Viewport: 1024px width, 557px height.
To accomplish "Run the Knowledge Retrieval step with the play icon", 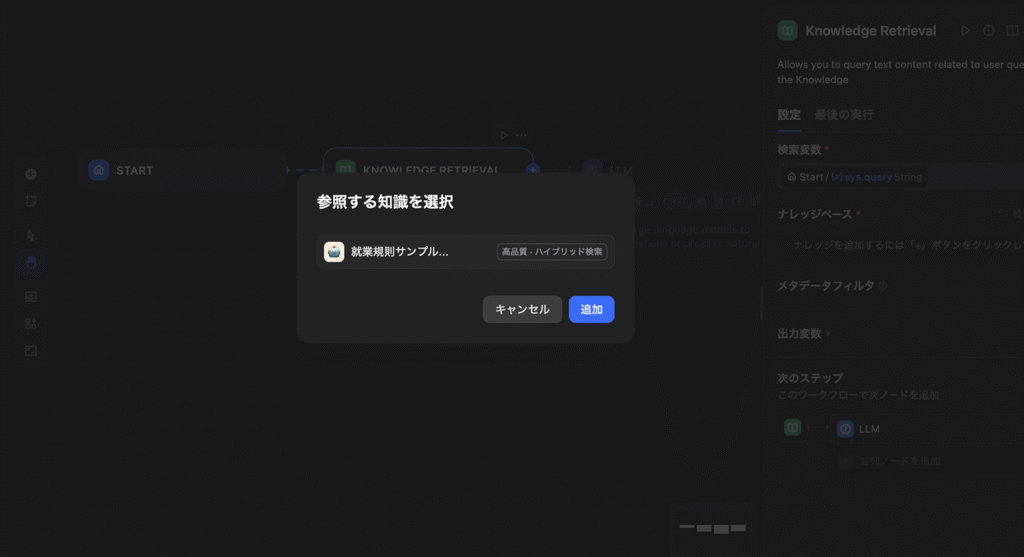I will [x=965, y=31].
